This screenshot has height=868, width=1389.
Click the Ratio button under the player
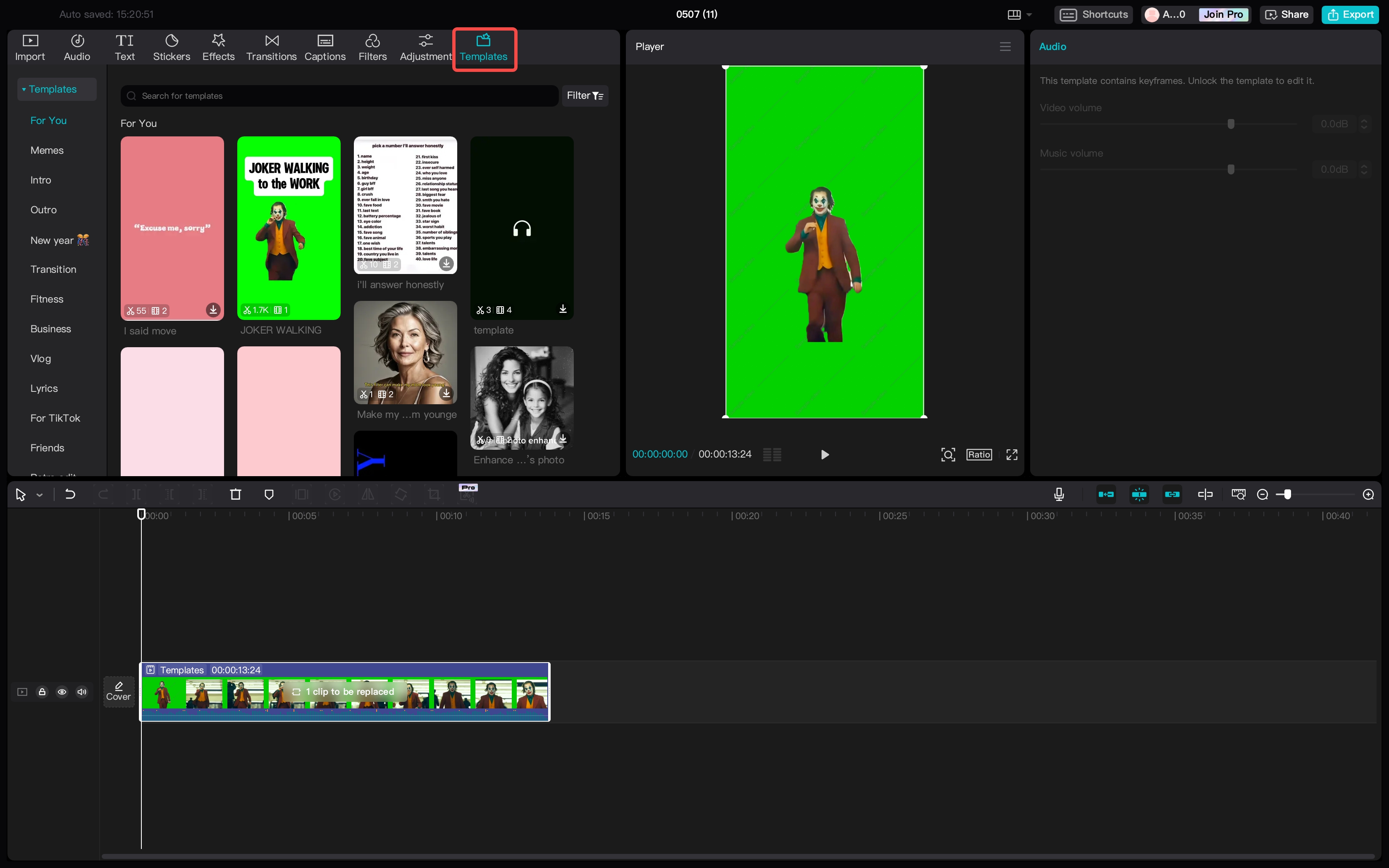point(978,454)
